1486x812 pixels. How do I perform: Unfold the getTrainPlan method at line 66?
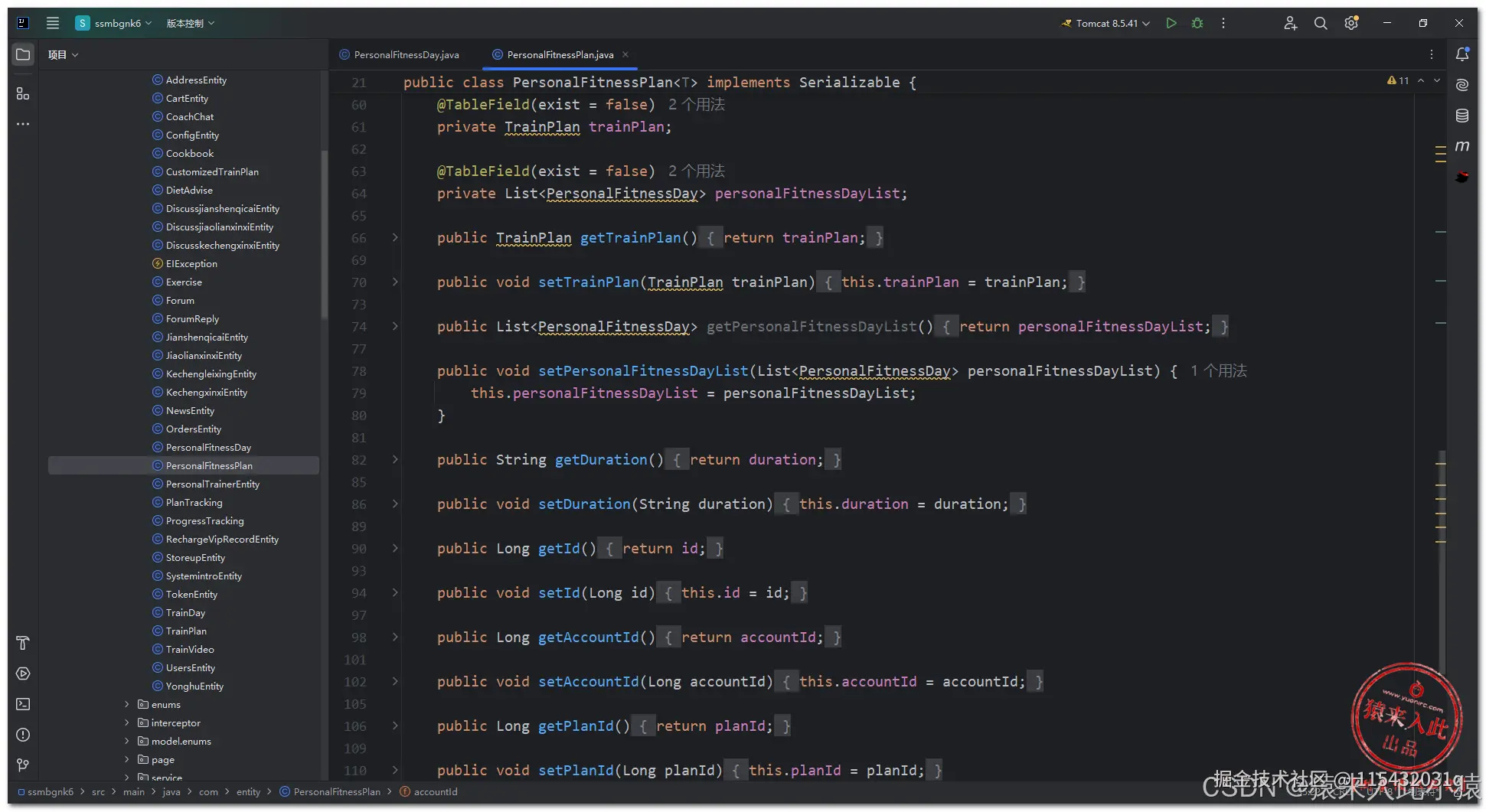(395, 237)
